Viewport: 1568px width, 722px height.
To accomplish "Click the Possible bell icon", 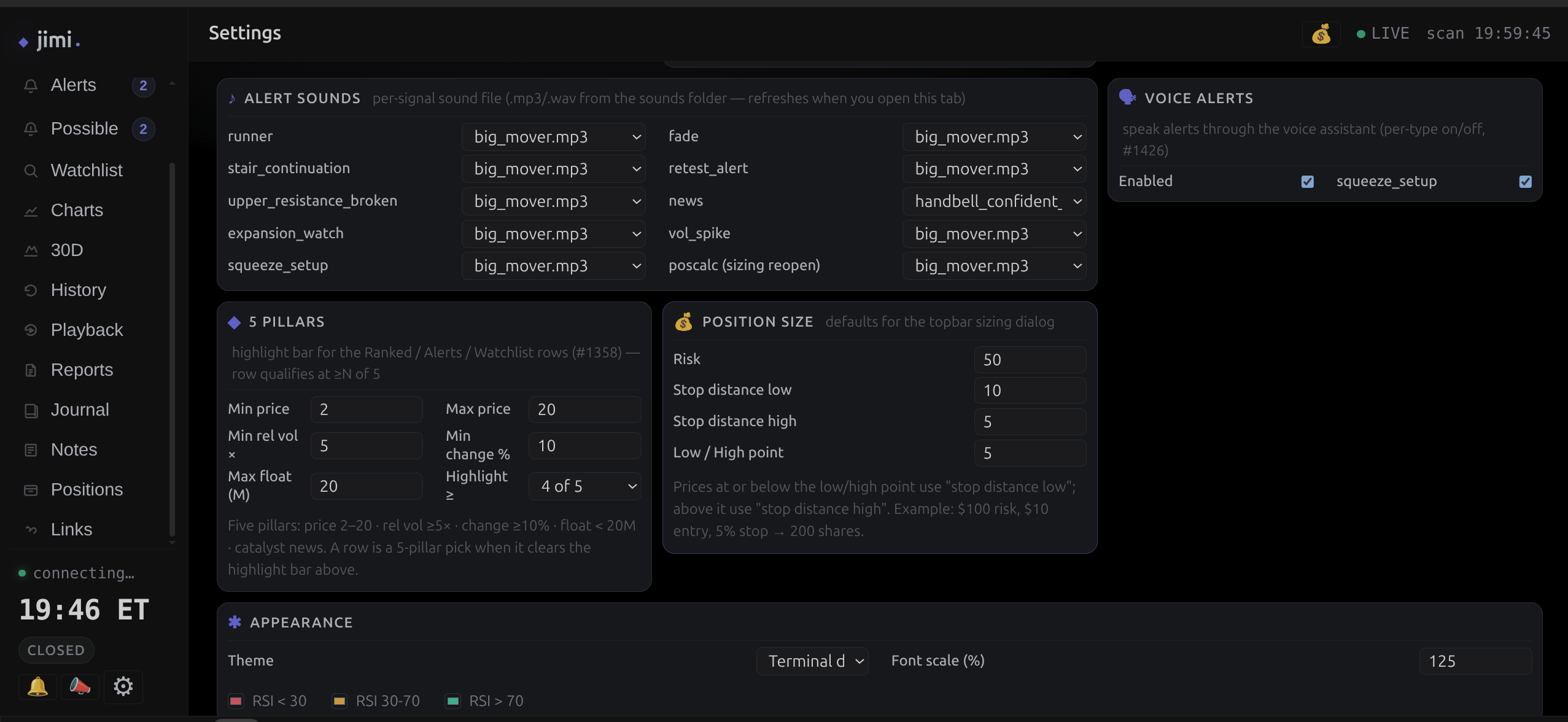I will tap(31, 129).
